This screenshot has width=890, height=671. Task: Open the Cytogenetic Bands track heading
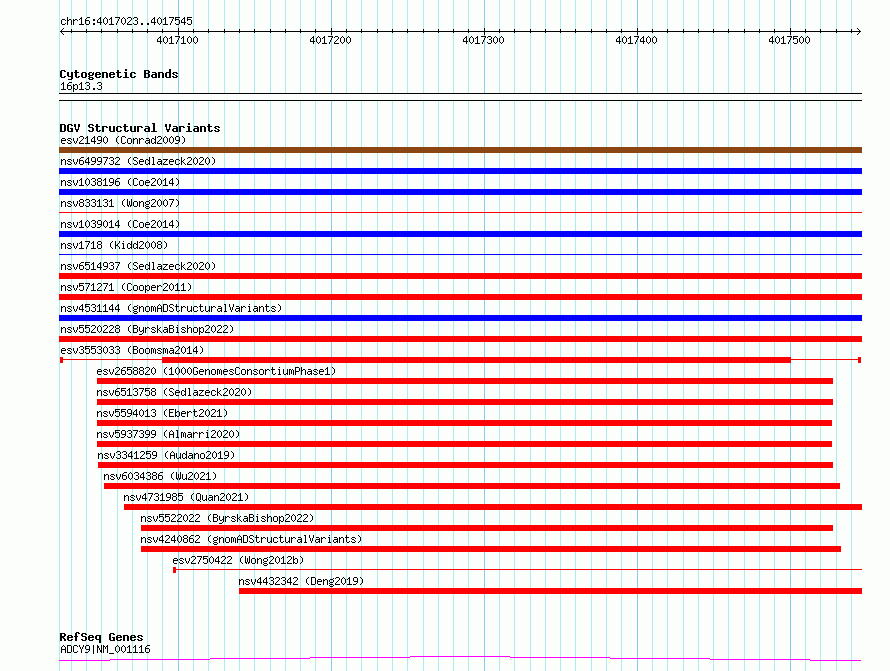tap(118, 74)
